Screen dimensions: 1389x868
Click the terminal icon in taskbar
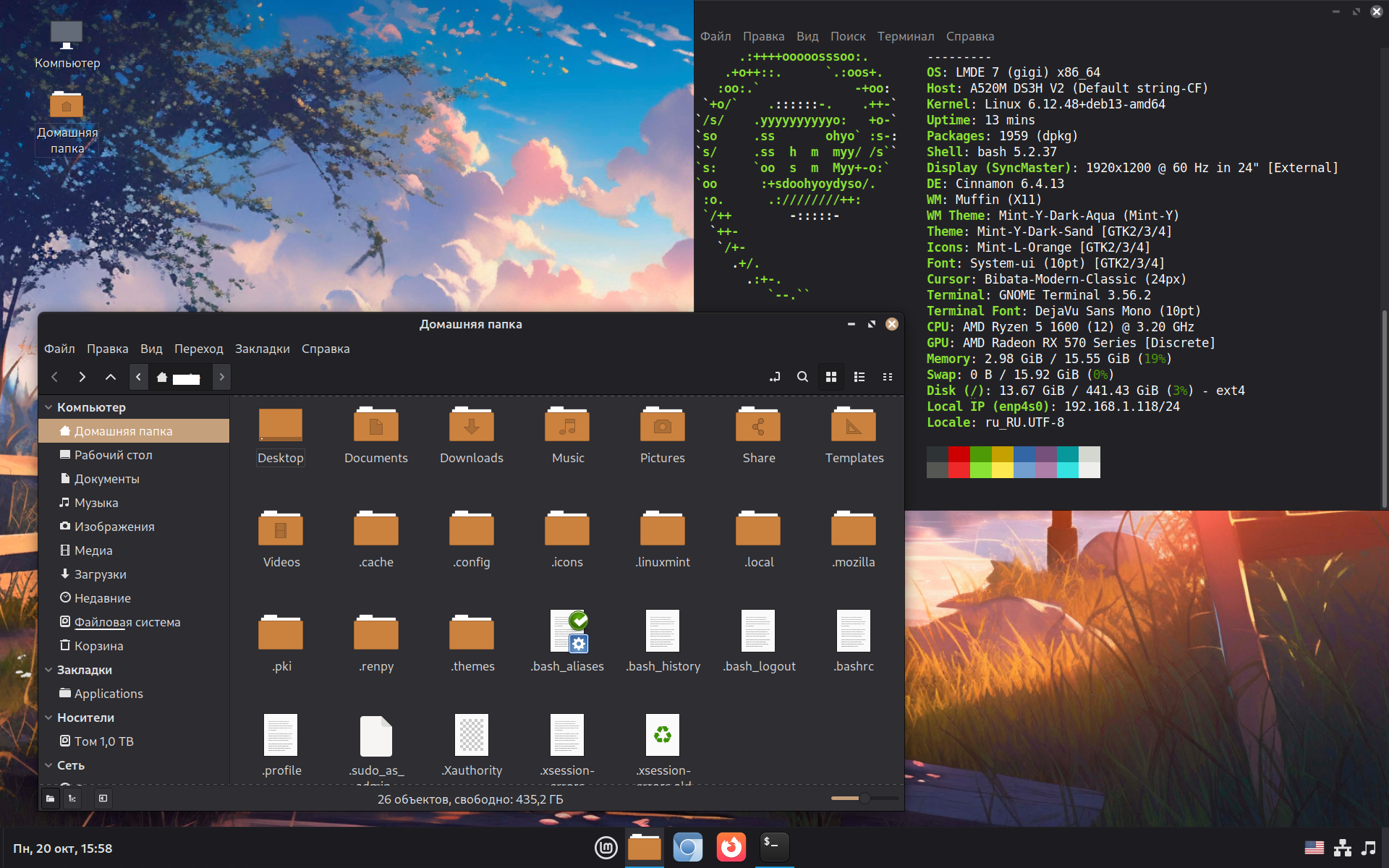(774, 846)
